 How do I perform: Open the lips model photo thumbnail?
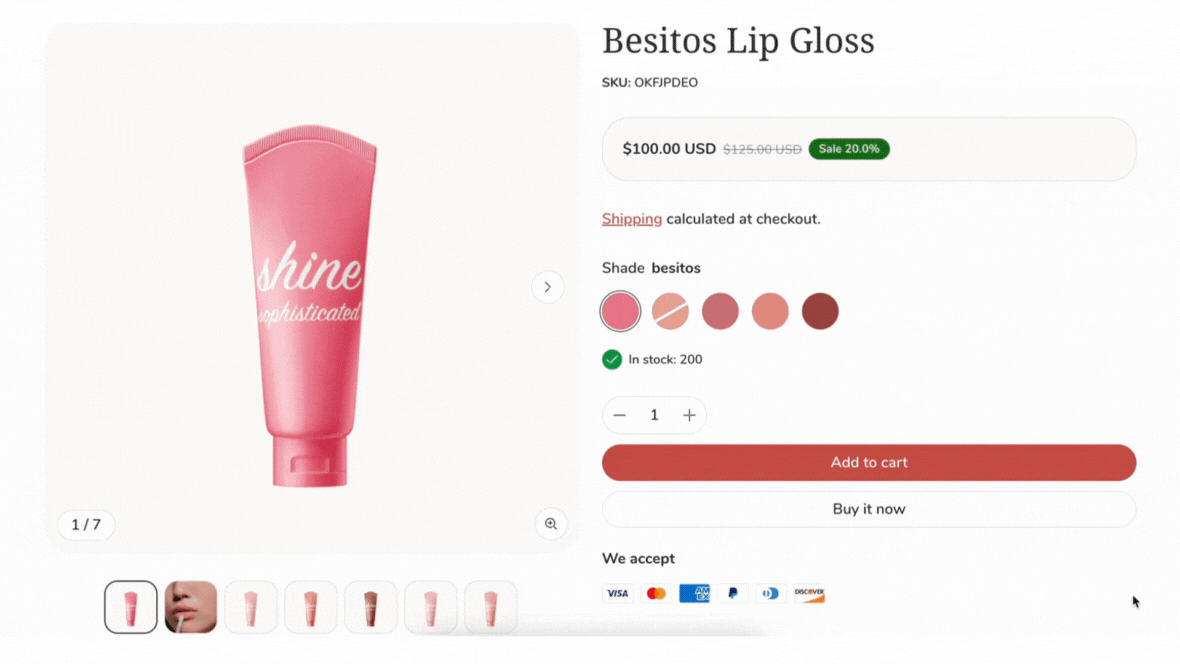191,607
